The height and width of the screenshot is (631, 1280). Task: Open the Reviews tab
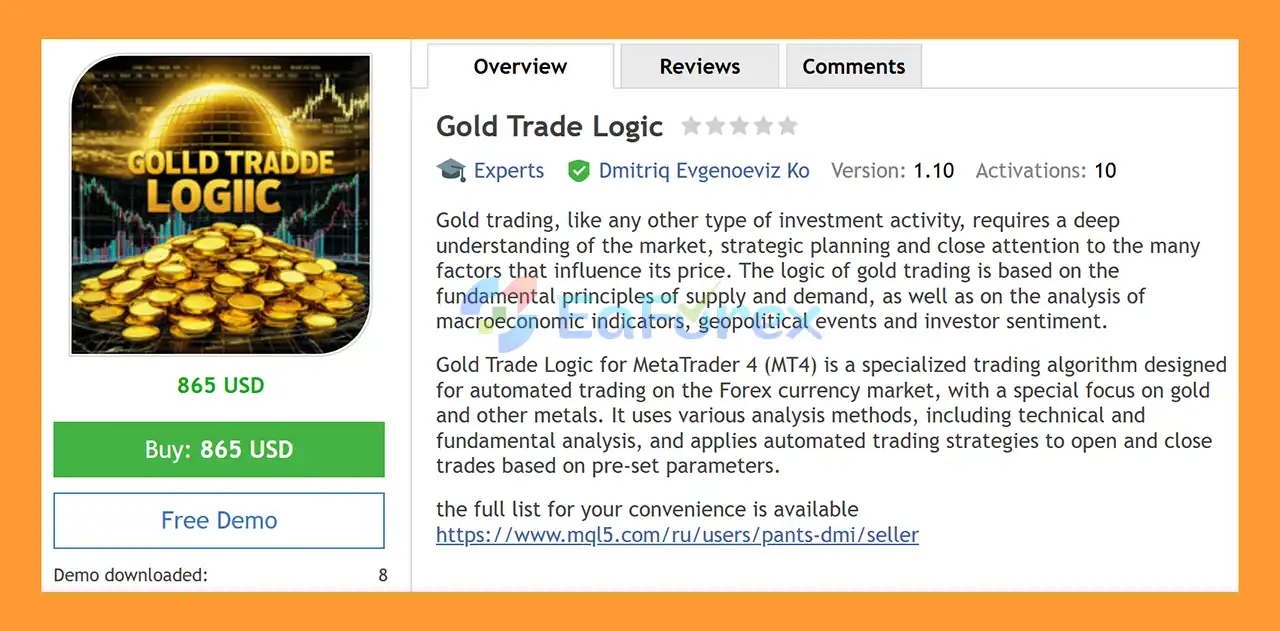click(x=700, y=67)
